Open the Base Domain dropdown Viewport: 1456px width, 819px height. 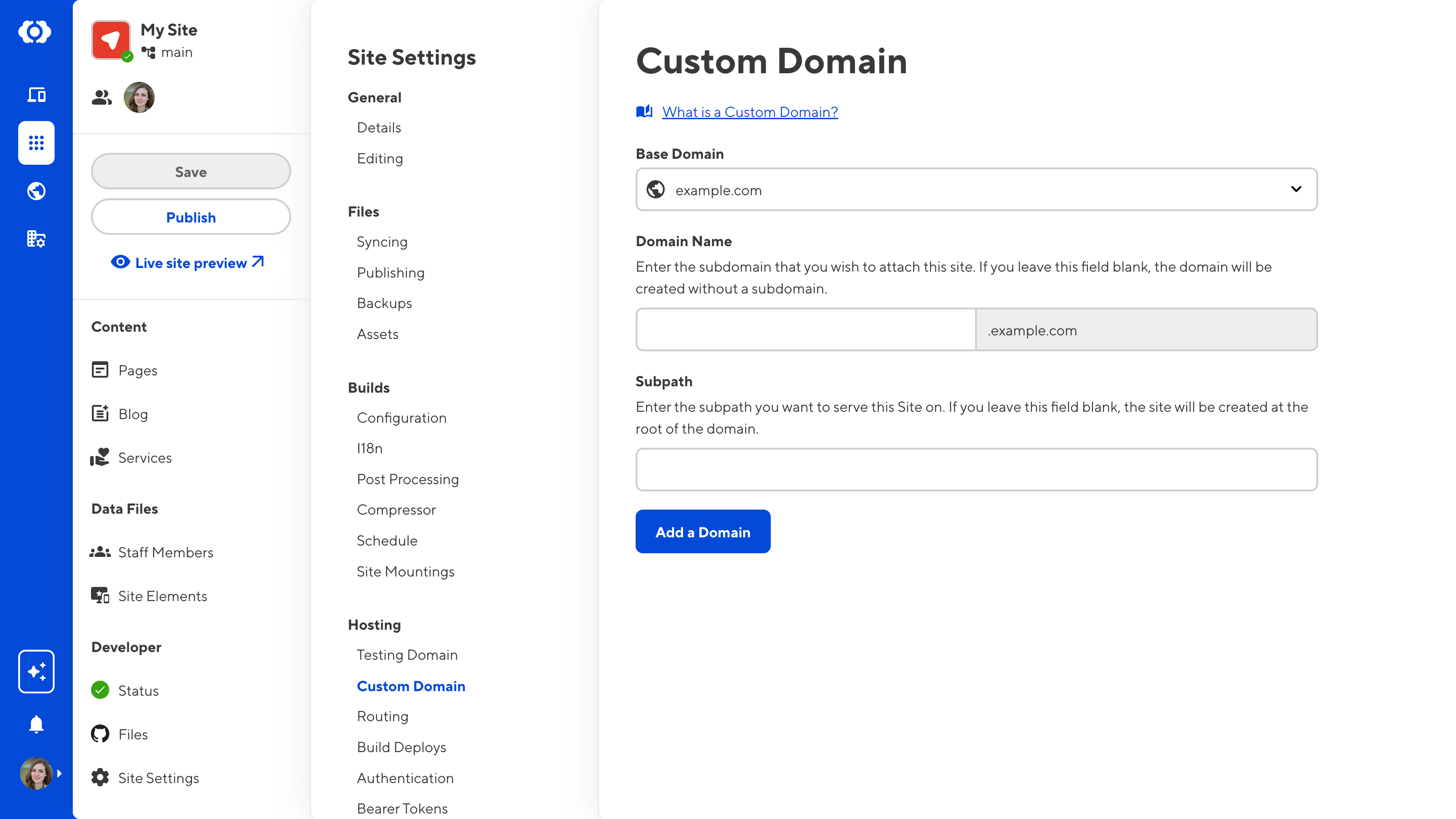coord(976,190)
